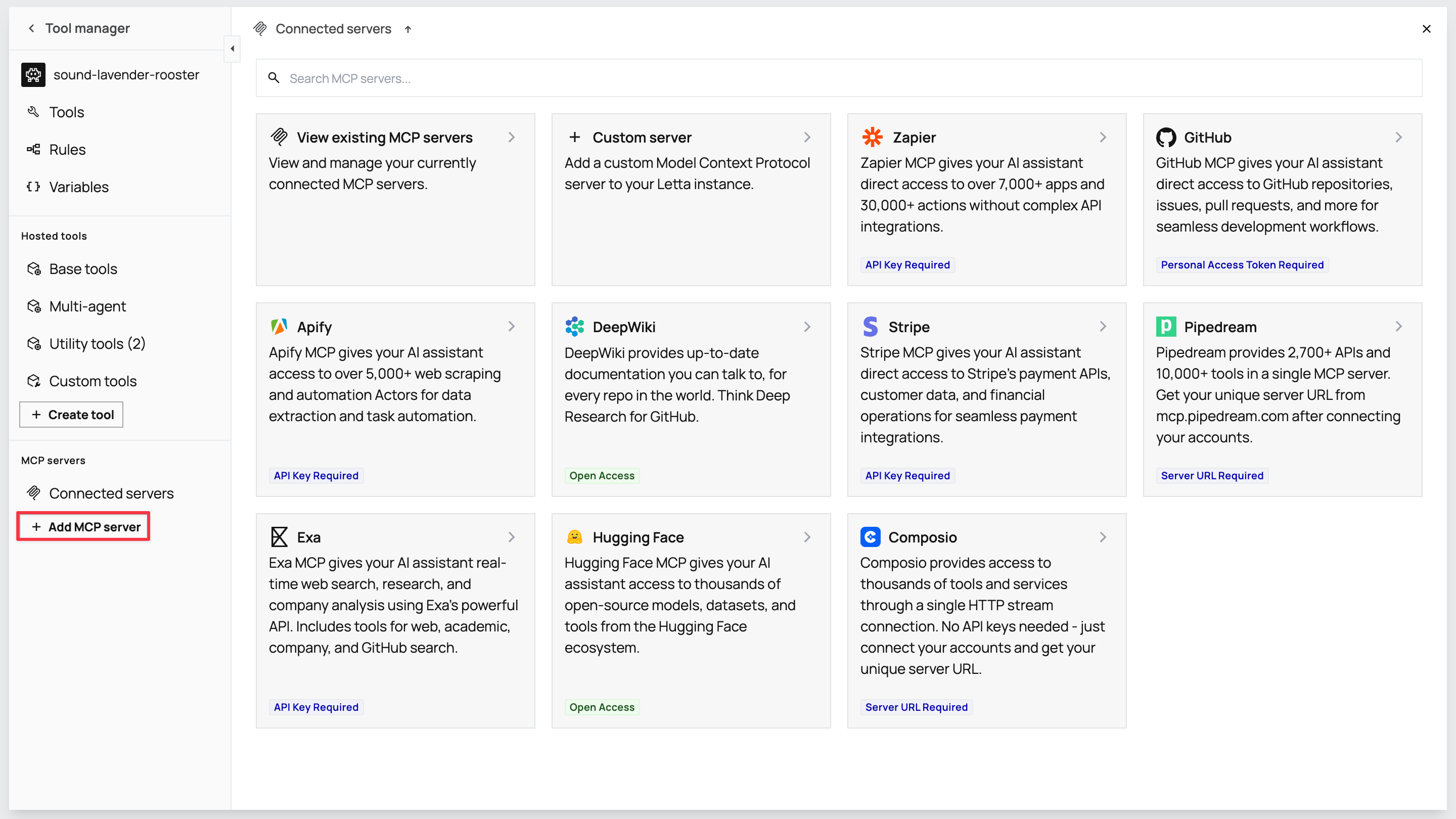Click the Stripe S logo icon
The image size is (1456, 819).
pyautogui.click(x=871, y=327)
